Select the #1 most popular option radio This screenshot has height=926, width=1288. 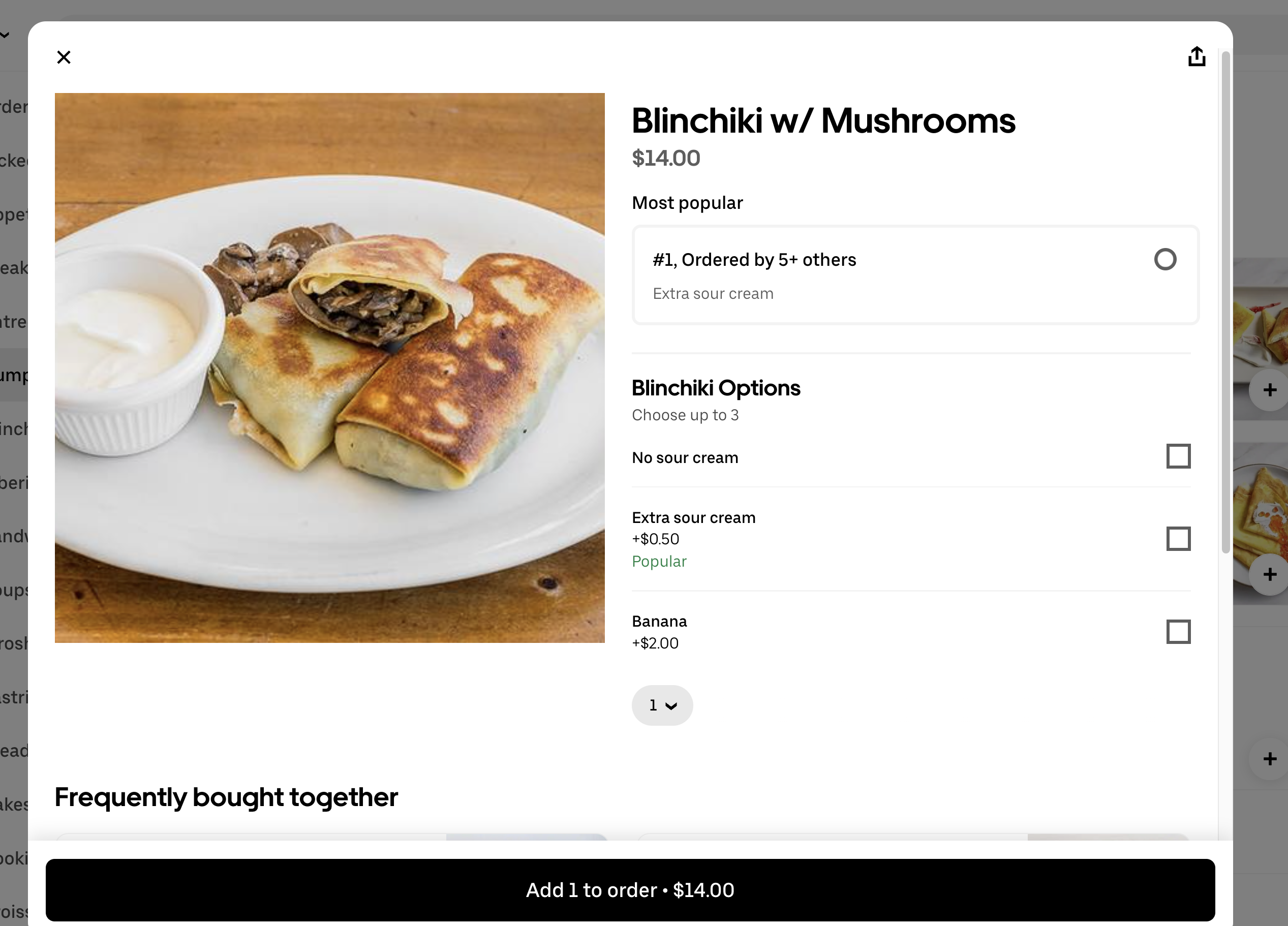click(x=1165, y=260)
